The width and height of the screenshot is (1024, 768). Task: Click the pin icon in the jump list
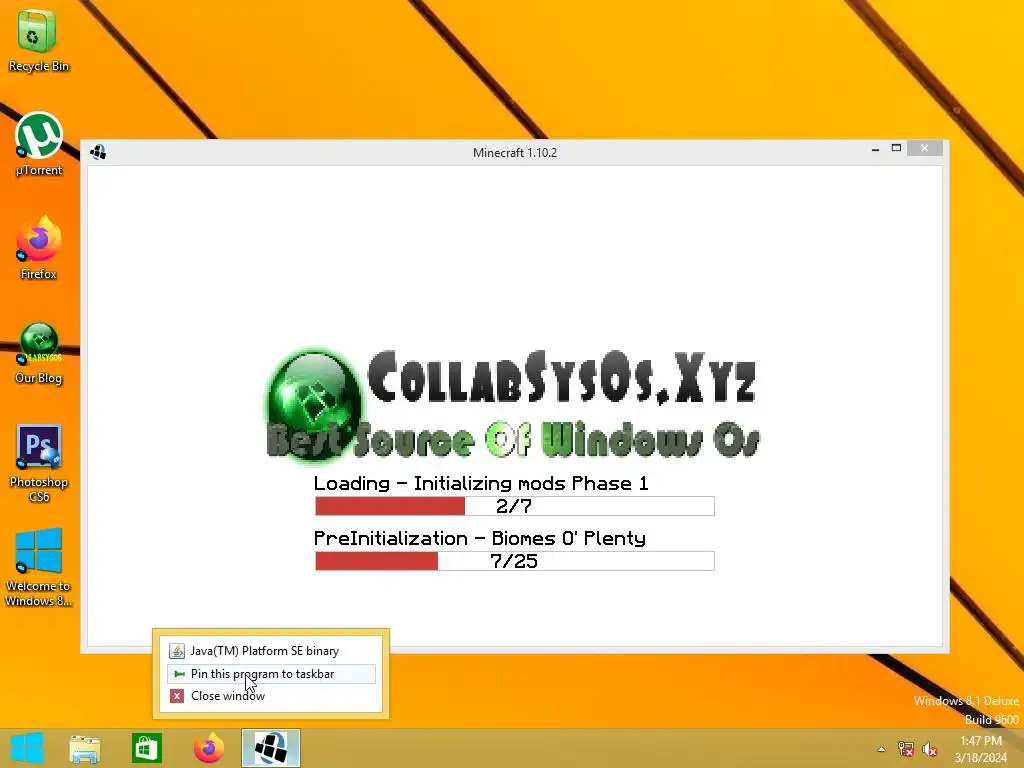[x=179, y=674]
